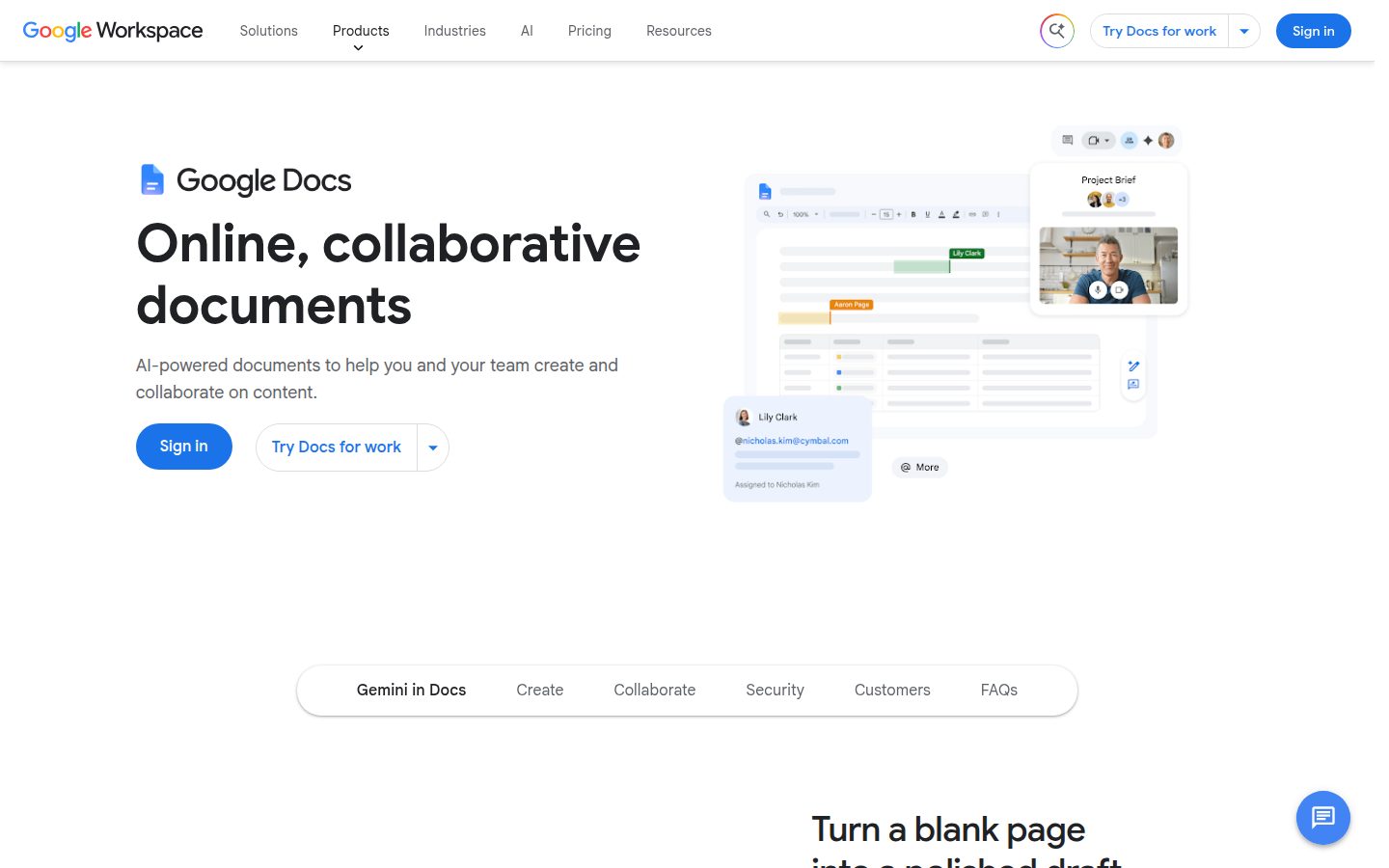Open the Products menu
The height and width of the screenshot is (868, 1389).
point(361,31)
